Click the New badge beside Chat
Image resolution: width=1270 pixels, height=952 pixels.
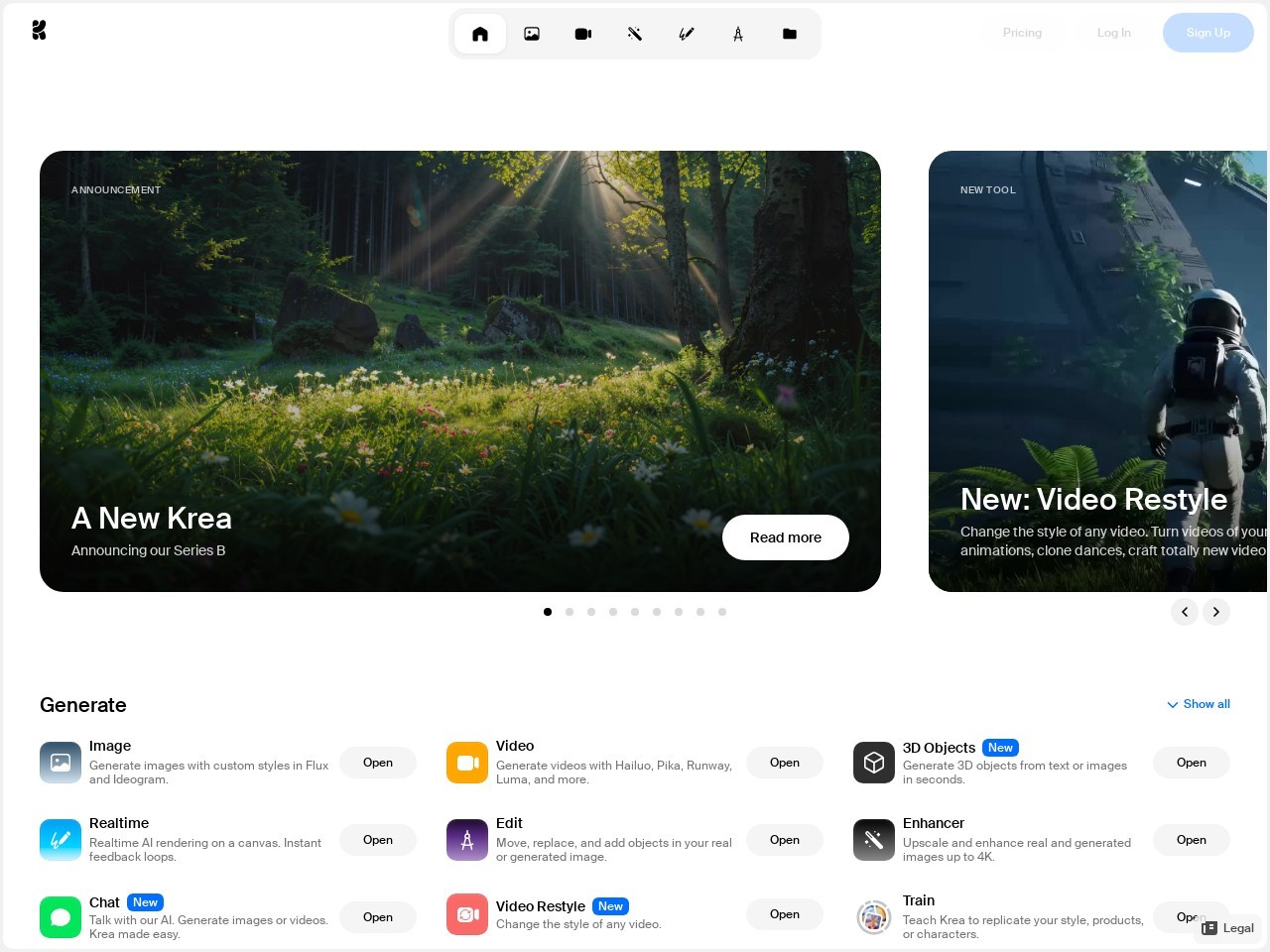(145, 902)
